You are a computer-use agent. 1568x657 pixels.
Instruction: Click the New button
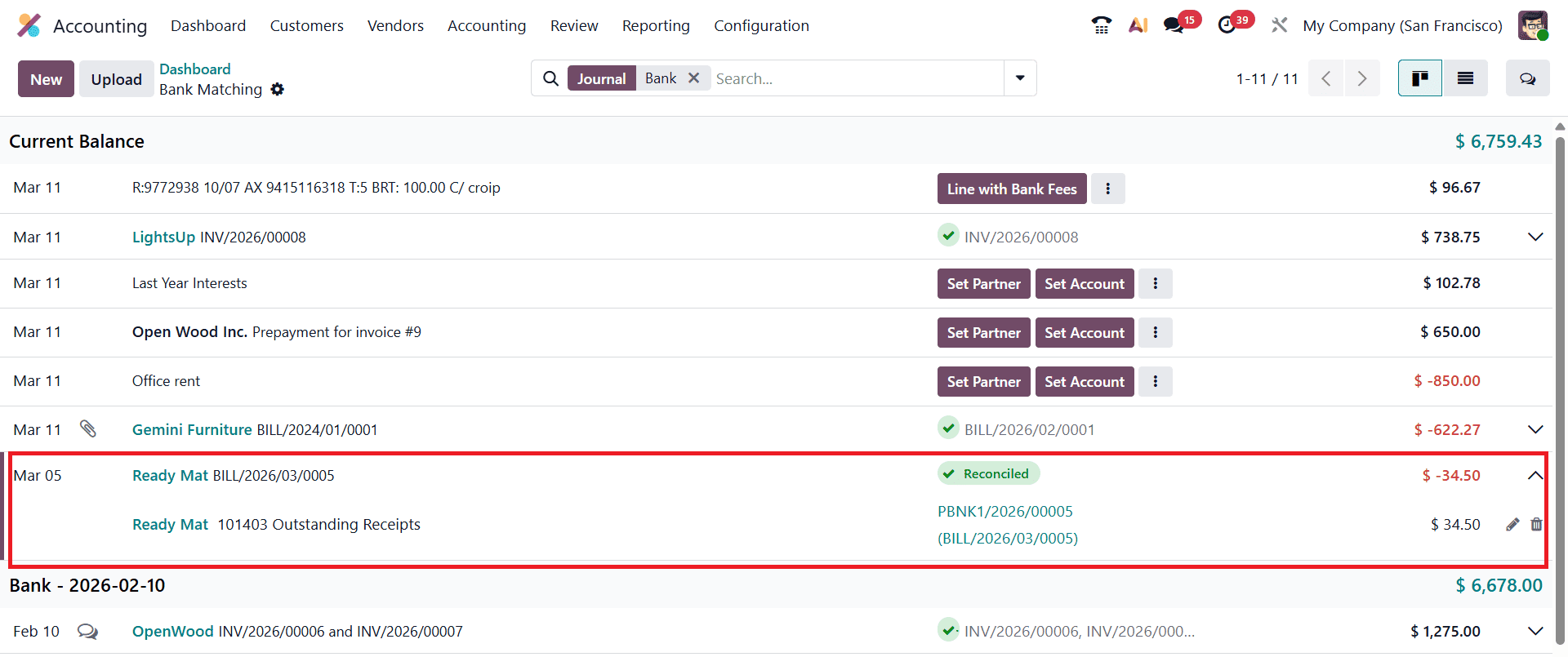(x=46, y=79)
